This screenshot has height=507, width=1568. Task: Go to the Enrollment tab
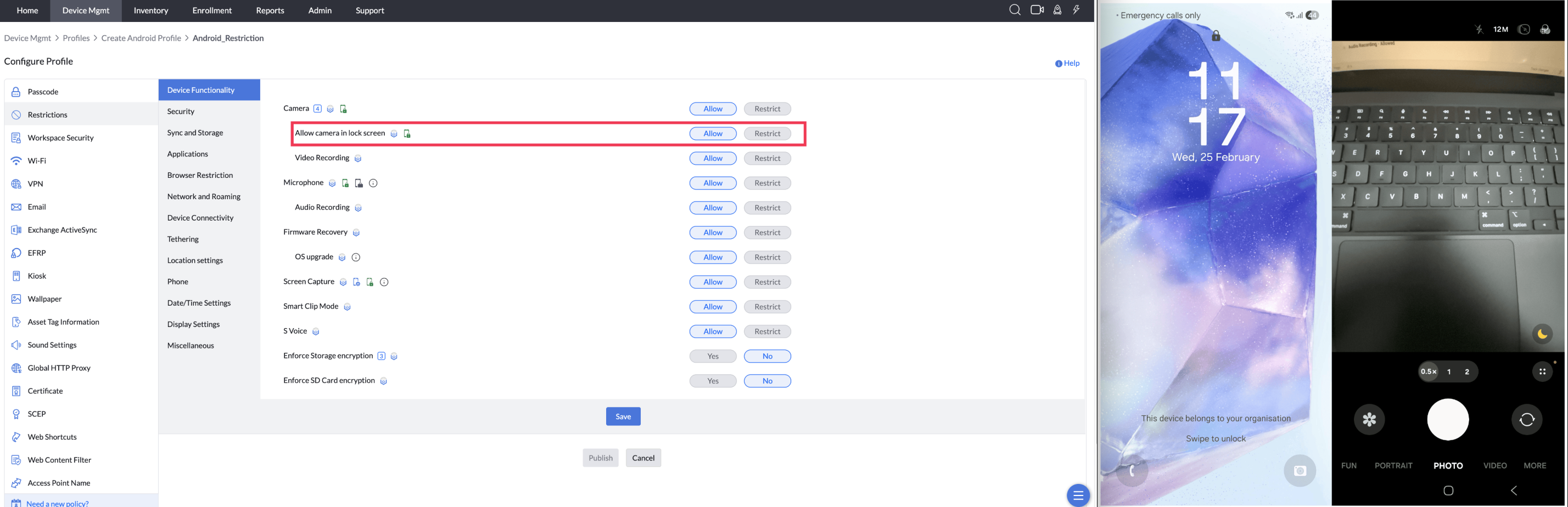212,10
